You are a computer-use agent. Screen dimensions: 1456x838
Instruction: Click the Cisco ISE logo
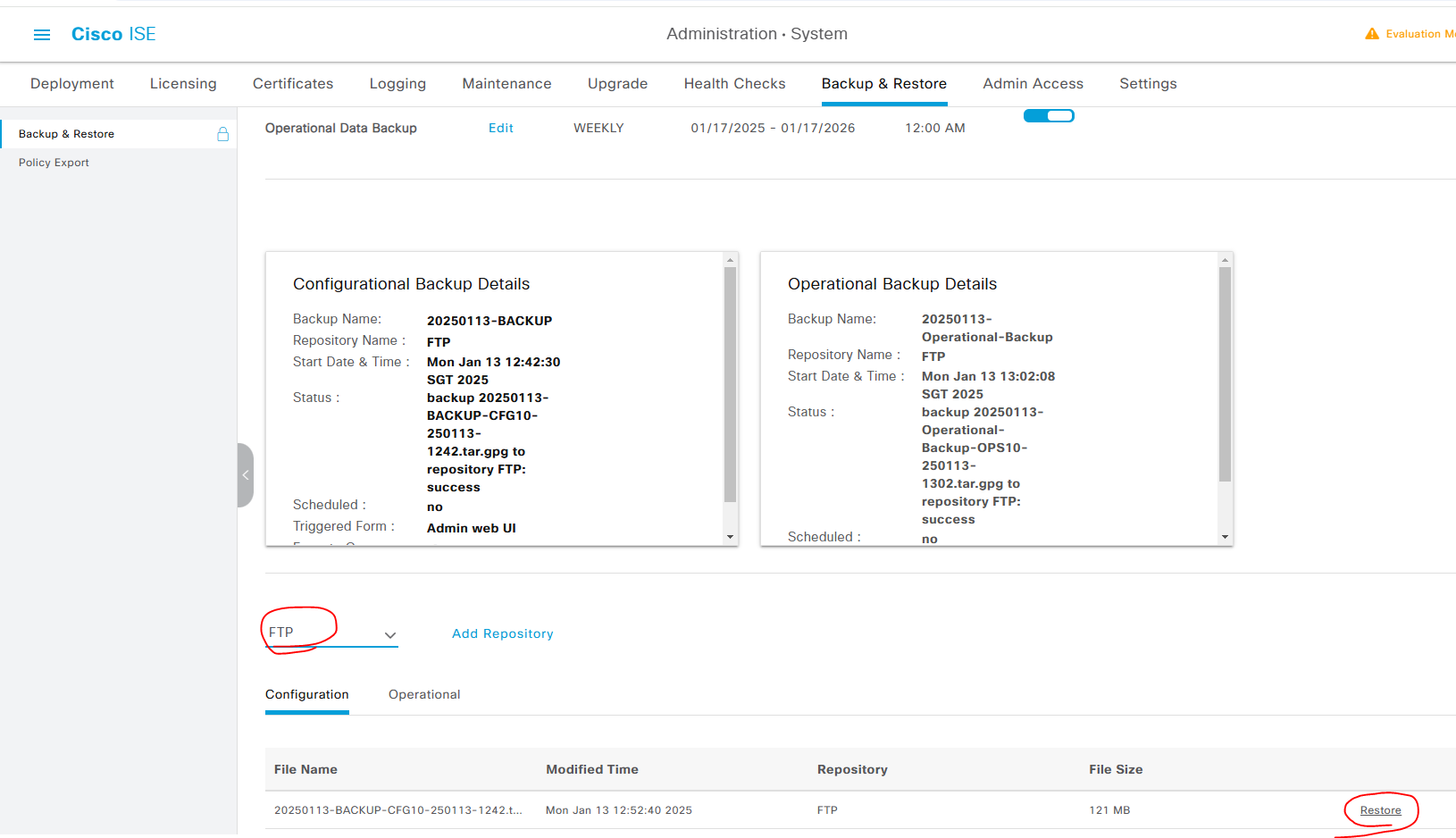tap(113, 34)
